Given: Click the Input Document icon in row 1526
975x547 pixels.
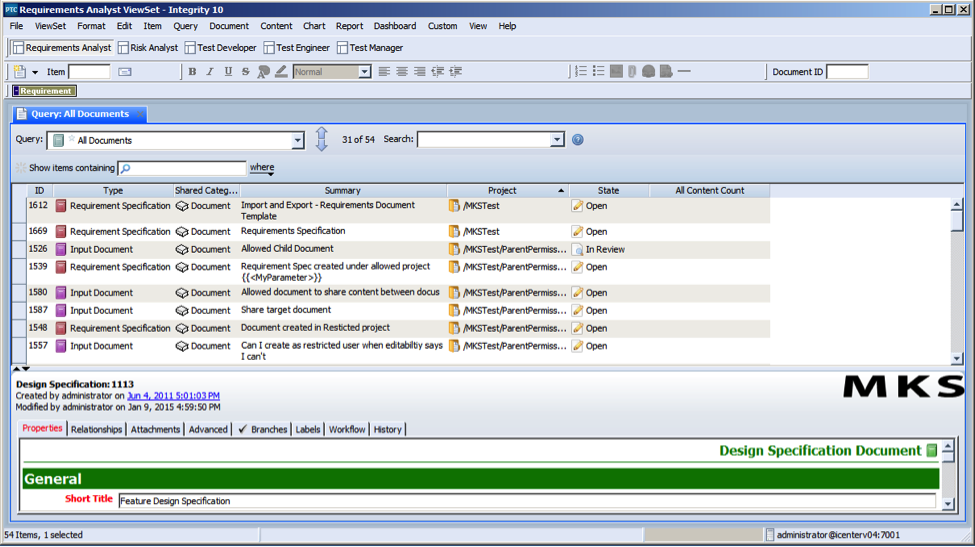Looking at the screenshot, I should tap(60, 249).
